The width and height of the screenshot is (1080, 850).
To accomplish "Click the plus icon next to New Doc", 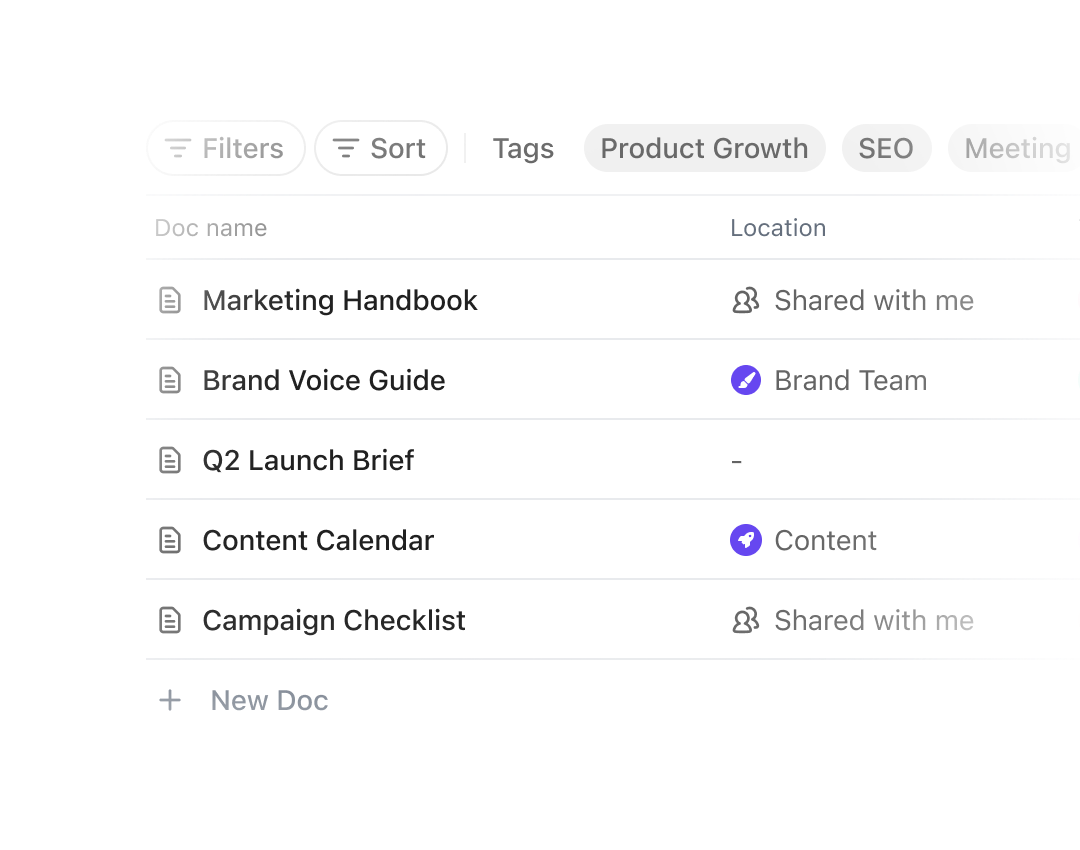I will point(170,700).
